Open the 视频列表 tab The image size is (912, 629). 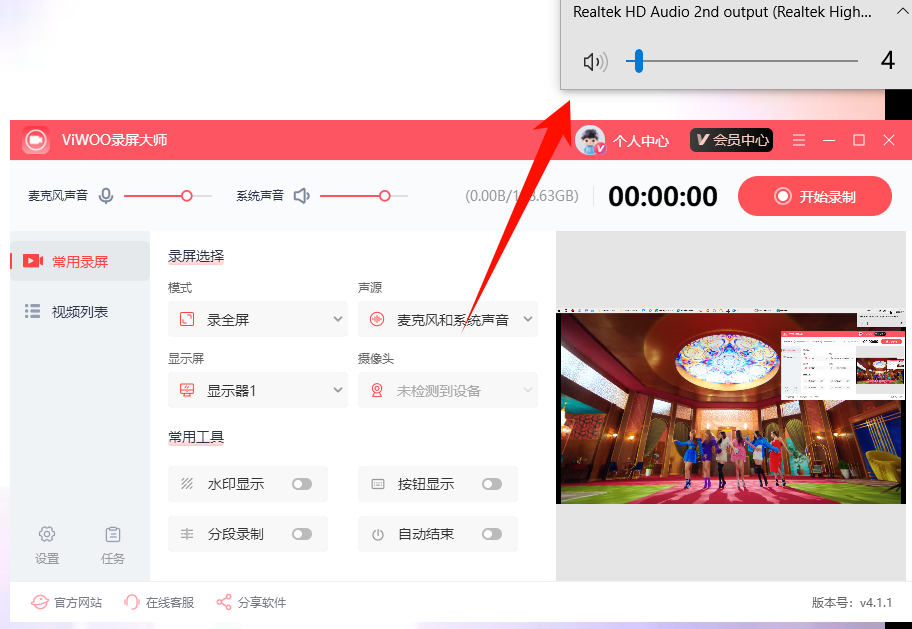[80, 311]
